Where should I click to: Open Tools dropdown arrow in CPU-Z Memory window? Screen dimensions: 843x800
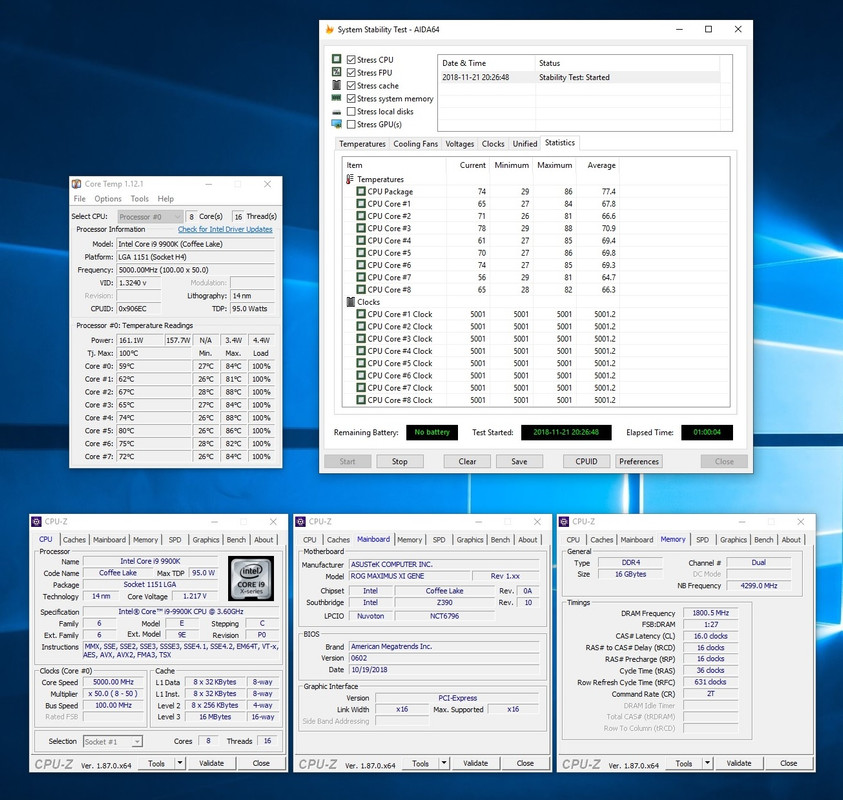[x=708, y=763]
